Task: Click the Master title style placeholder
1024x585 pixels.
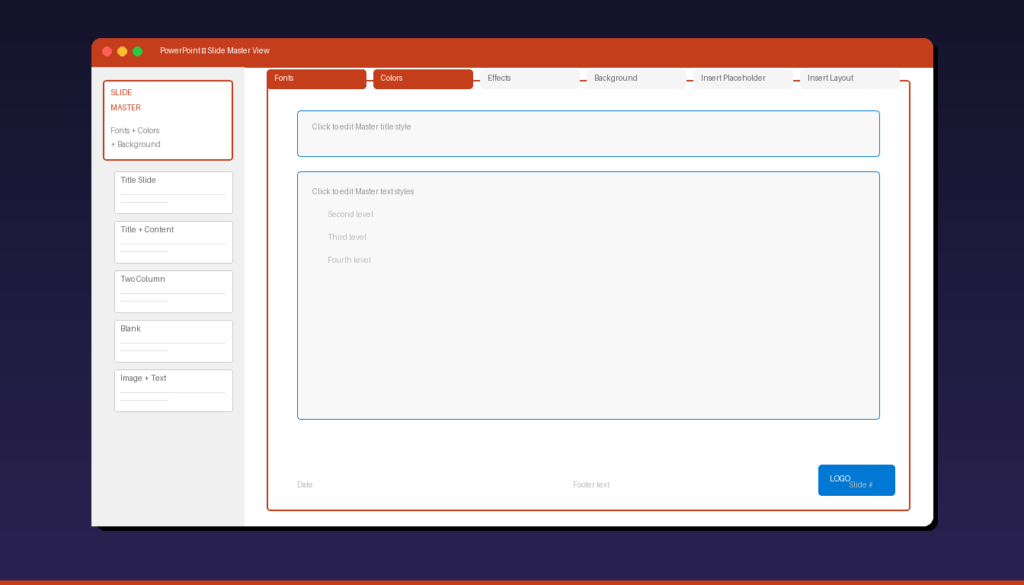Action: tap(588, 133)
